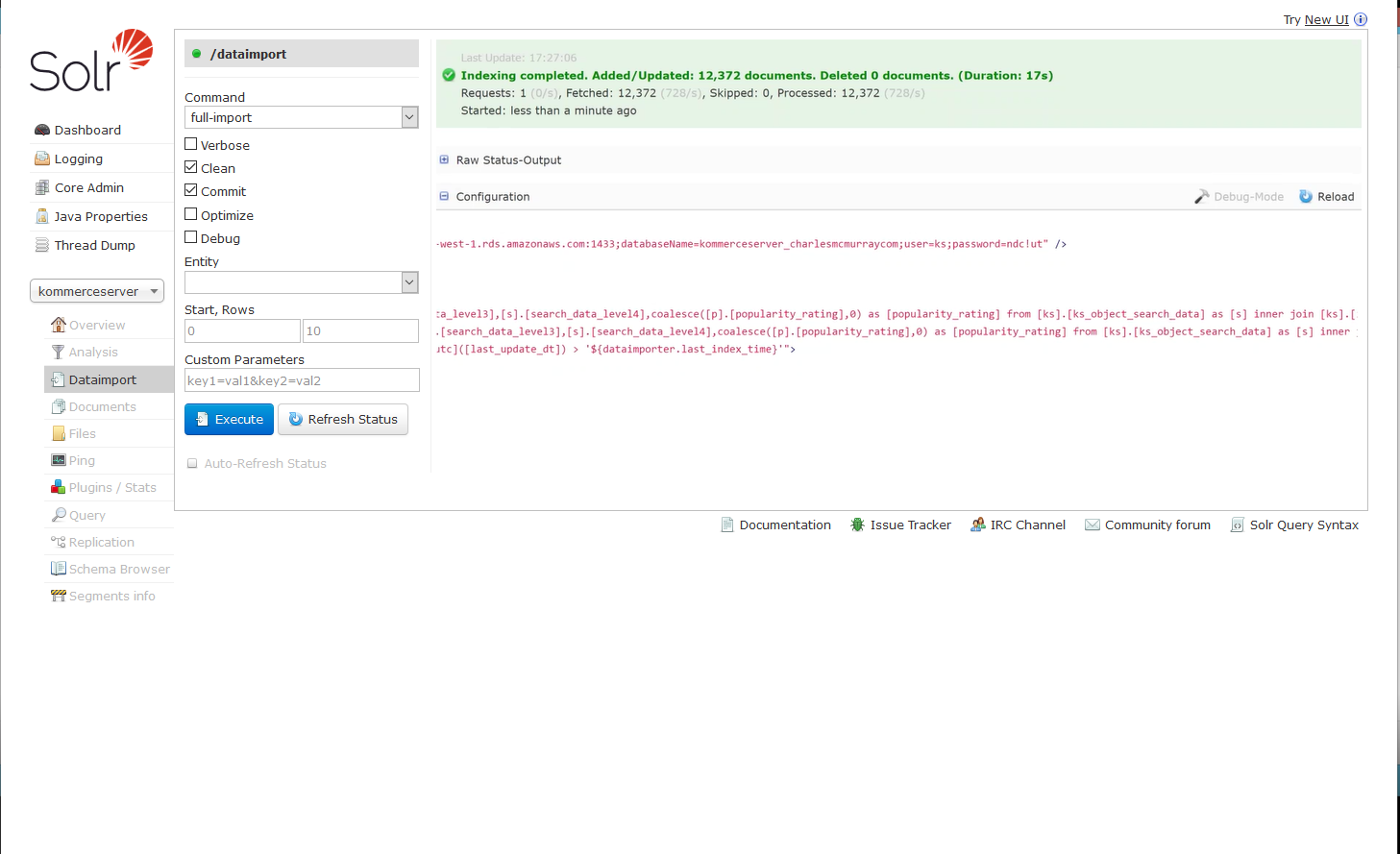Click the green indexing completed checkmark

click(x=449, y=75)
